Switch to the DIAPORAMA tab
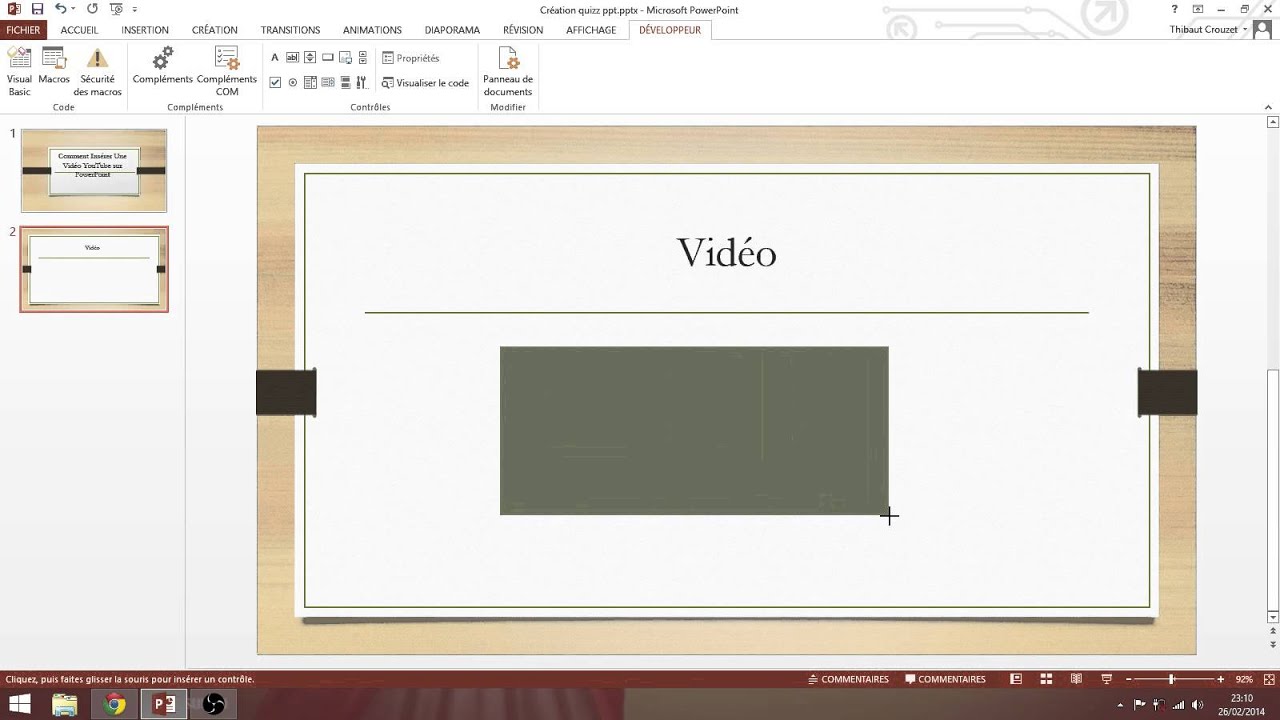The image size is (1280, 720). click(x=452, y=30)
